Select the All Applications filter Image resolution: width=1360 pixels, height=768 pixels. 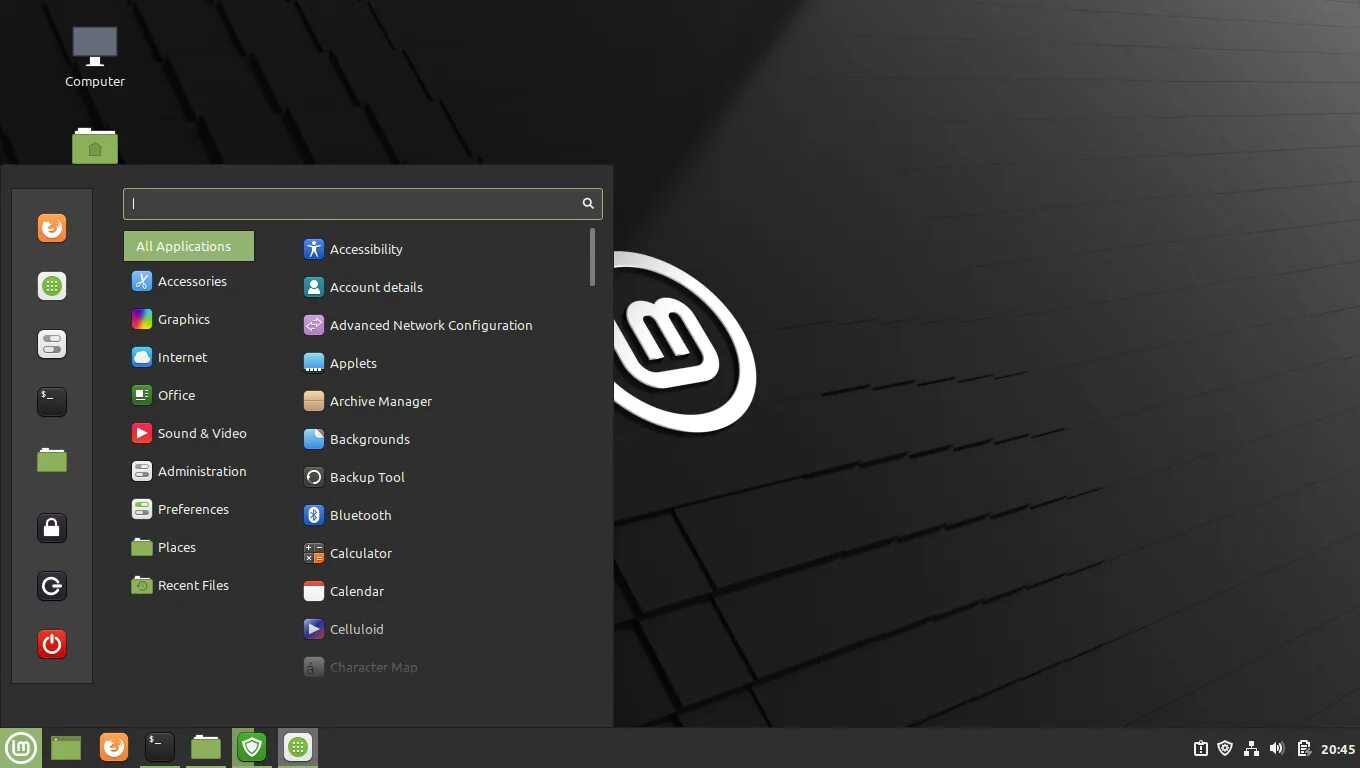click(188, 246)
